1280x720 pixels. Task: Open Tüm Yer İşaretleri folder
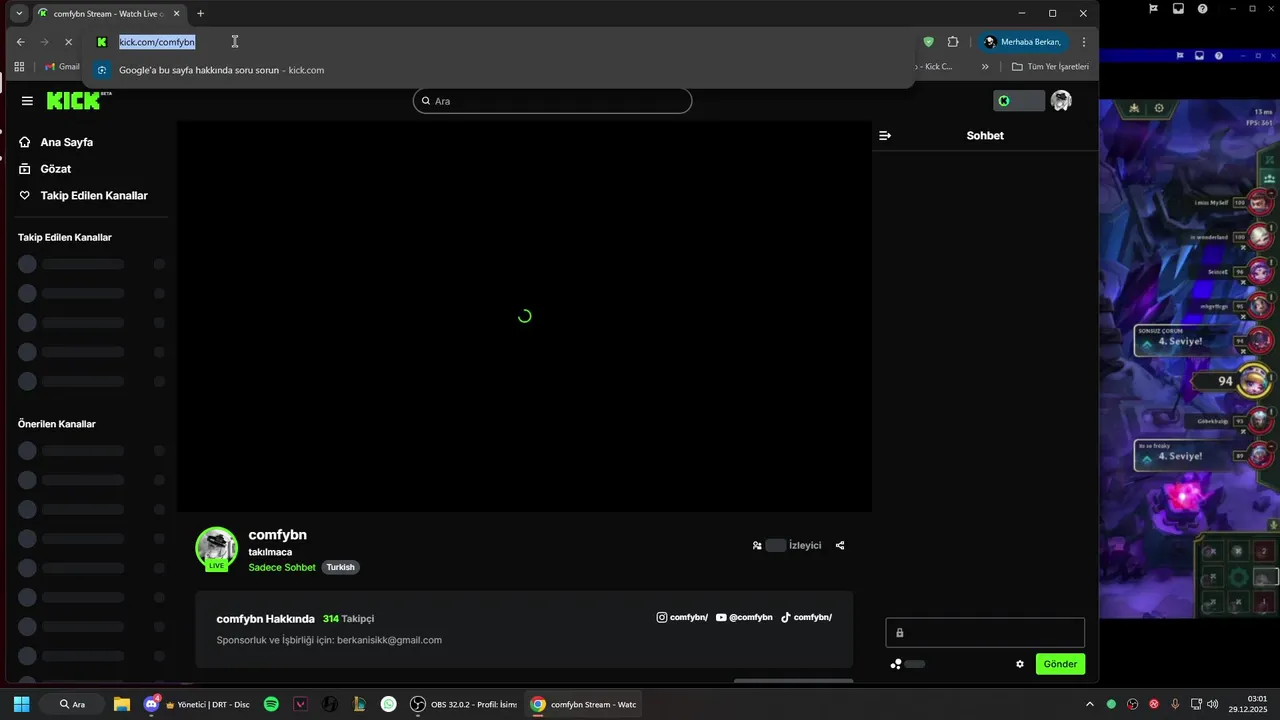(1050, 67)
